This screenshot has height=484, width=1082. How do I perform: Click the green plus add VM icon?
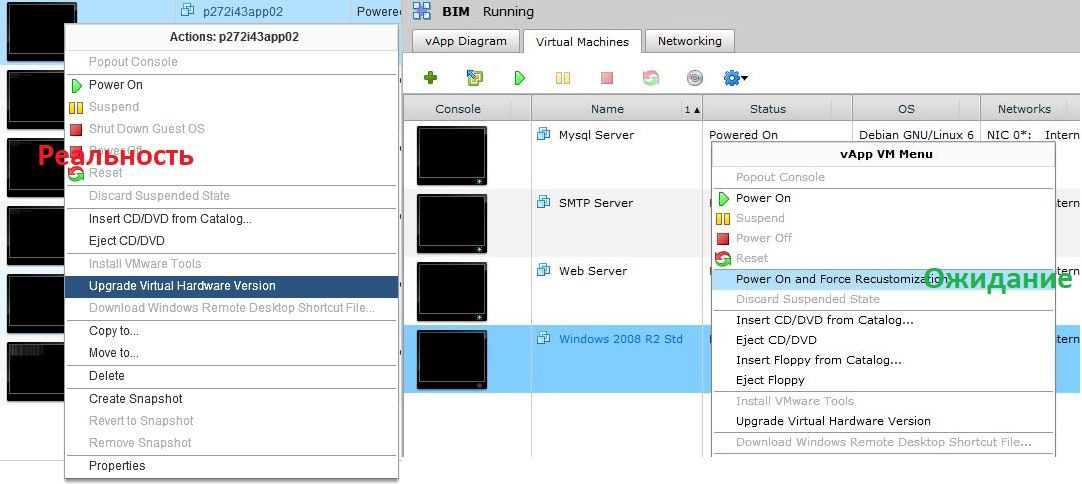(x=430, y=78)
